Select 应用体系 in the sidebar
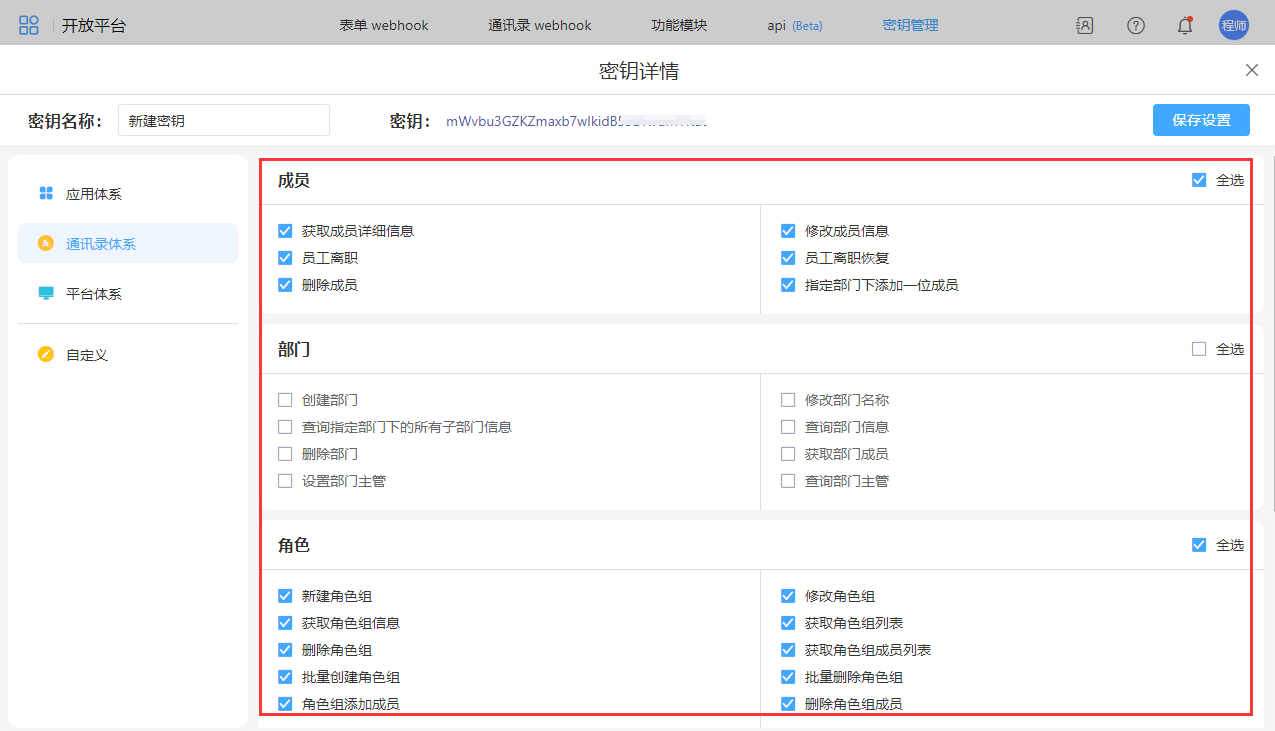Viewport: 1275px width, 731px height. coord(93,194)
